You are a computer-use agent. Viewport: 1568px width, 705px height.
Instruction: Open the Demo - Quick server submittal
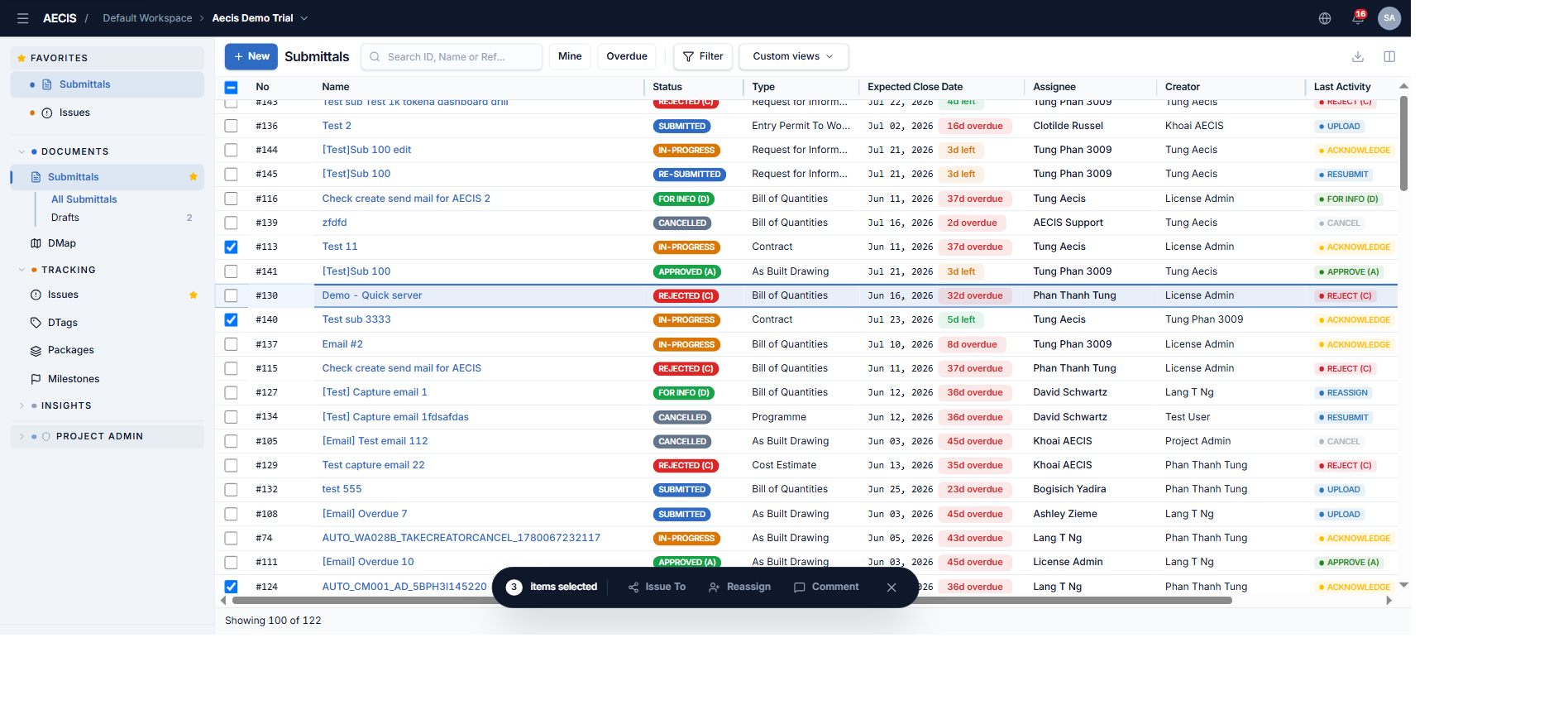coord(372,295)
